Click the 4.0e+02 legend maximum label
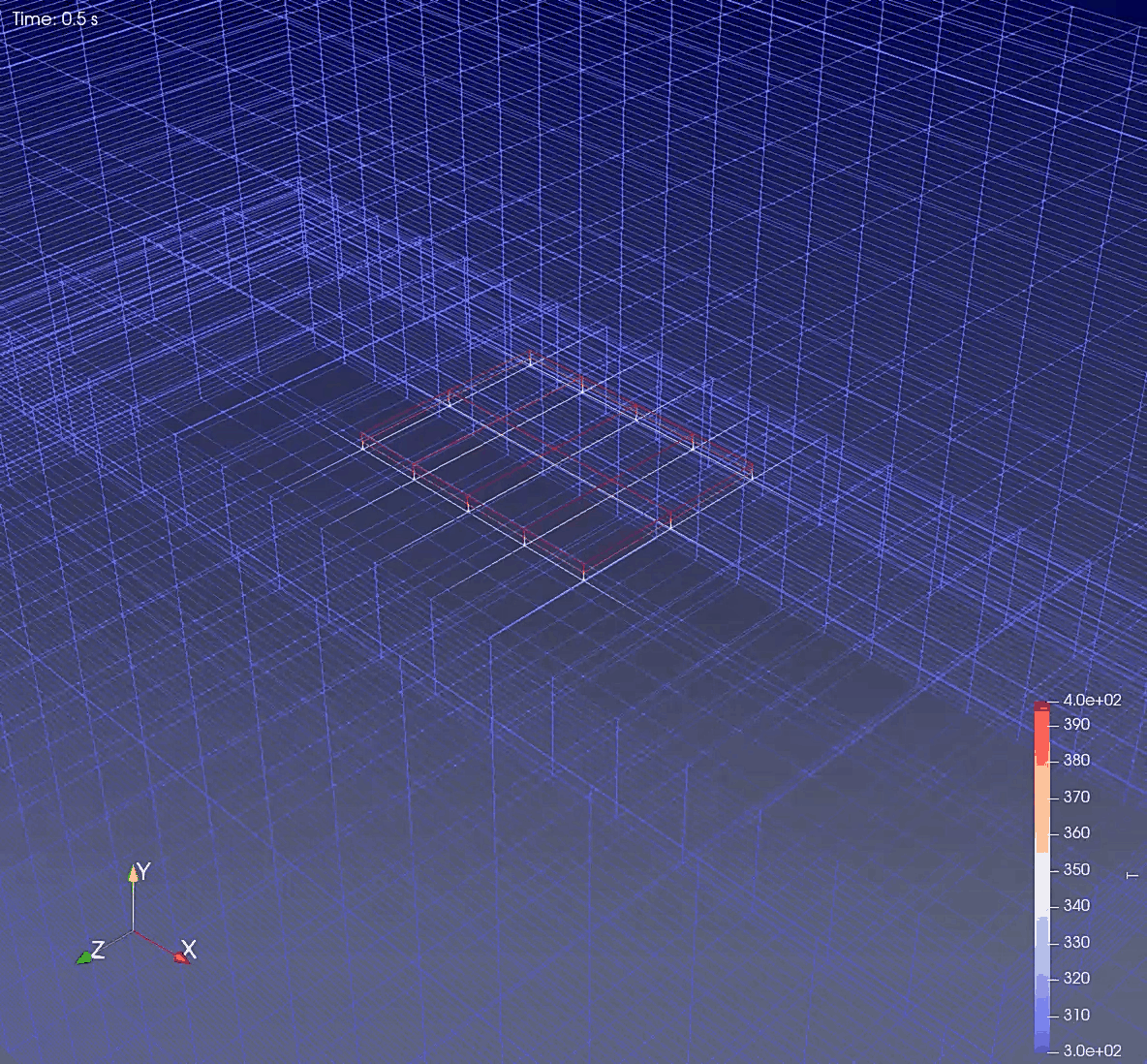Screen dimensions: 1147x1064 1092,701
